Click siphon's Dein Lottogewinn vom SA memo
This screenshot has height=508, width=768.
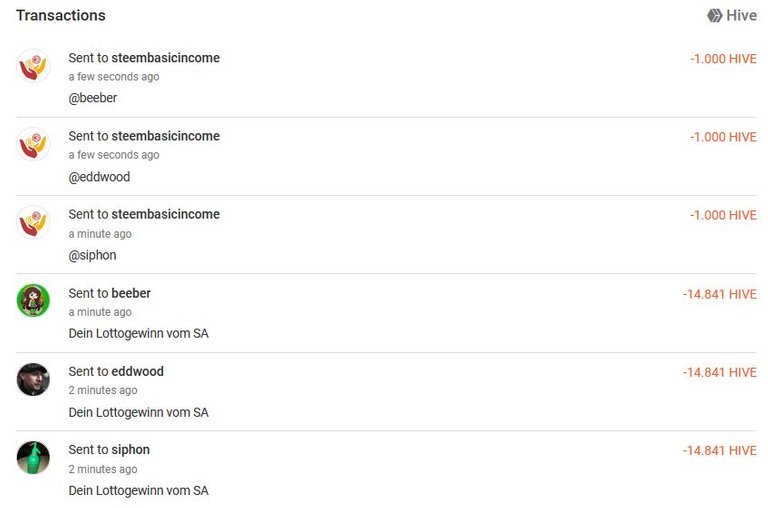point(139,490)
